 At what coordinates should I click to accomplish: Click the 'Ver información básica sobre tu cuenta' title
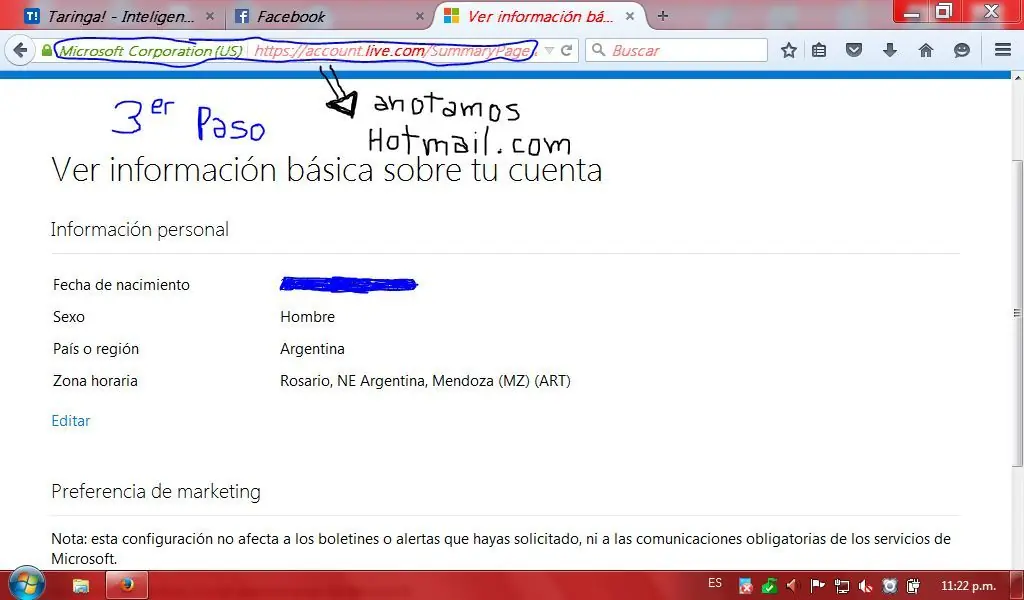[327, 170]
